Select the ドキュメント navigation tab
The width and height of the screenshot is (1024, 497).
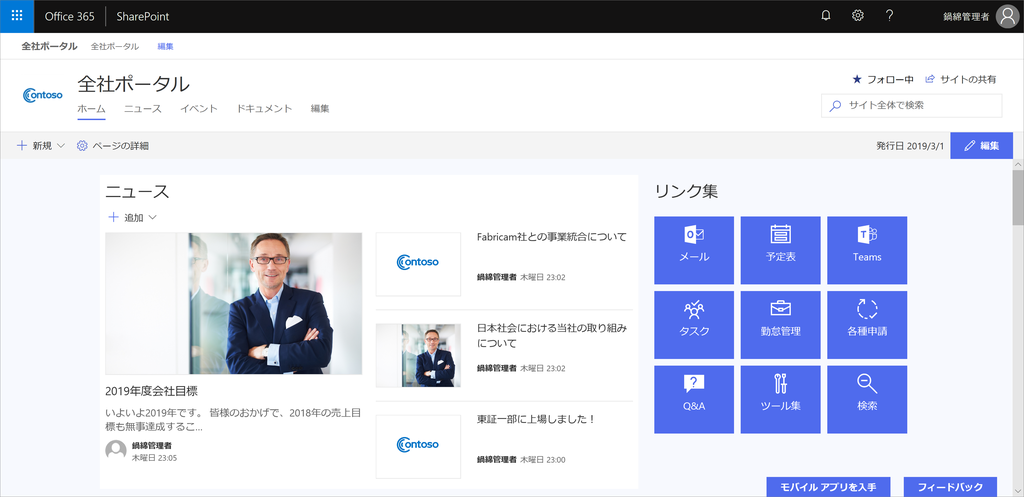(264, 109)
